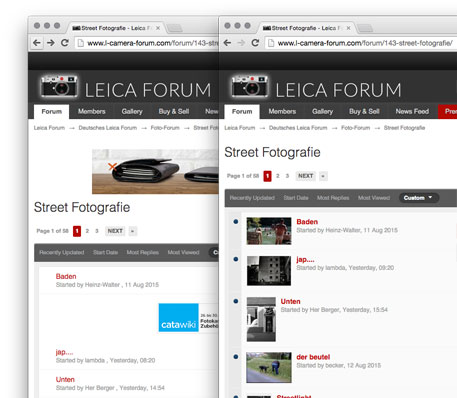Sort by Recently Updated in left window

(x=62, y=253)
